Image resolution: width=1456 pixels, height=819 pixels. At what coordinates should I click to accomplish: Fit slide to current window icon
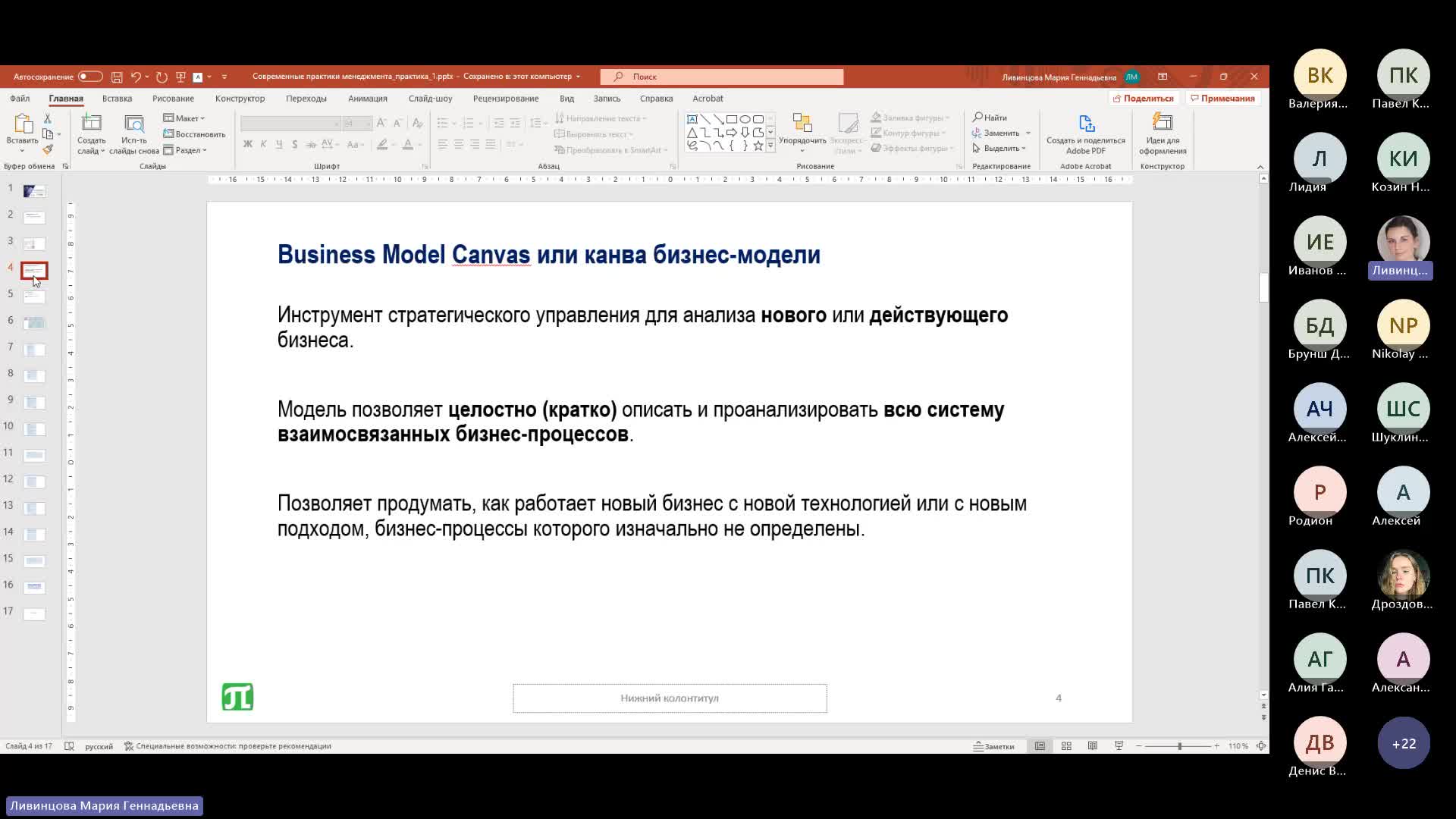pos(1261,746)
